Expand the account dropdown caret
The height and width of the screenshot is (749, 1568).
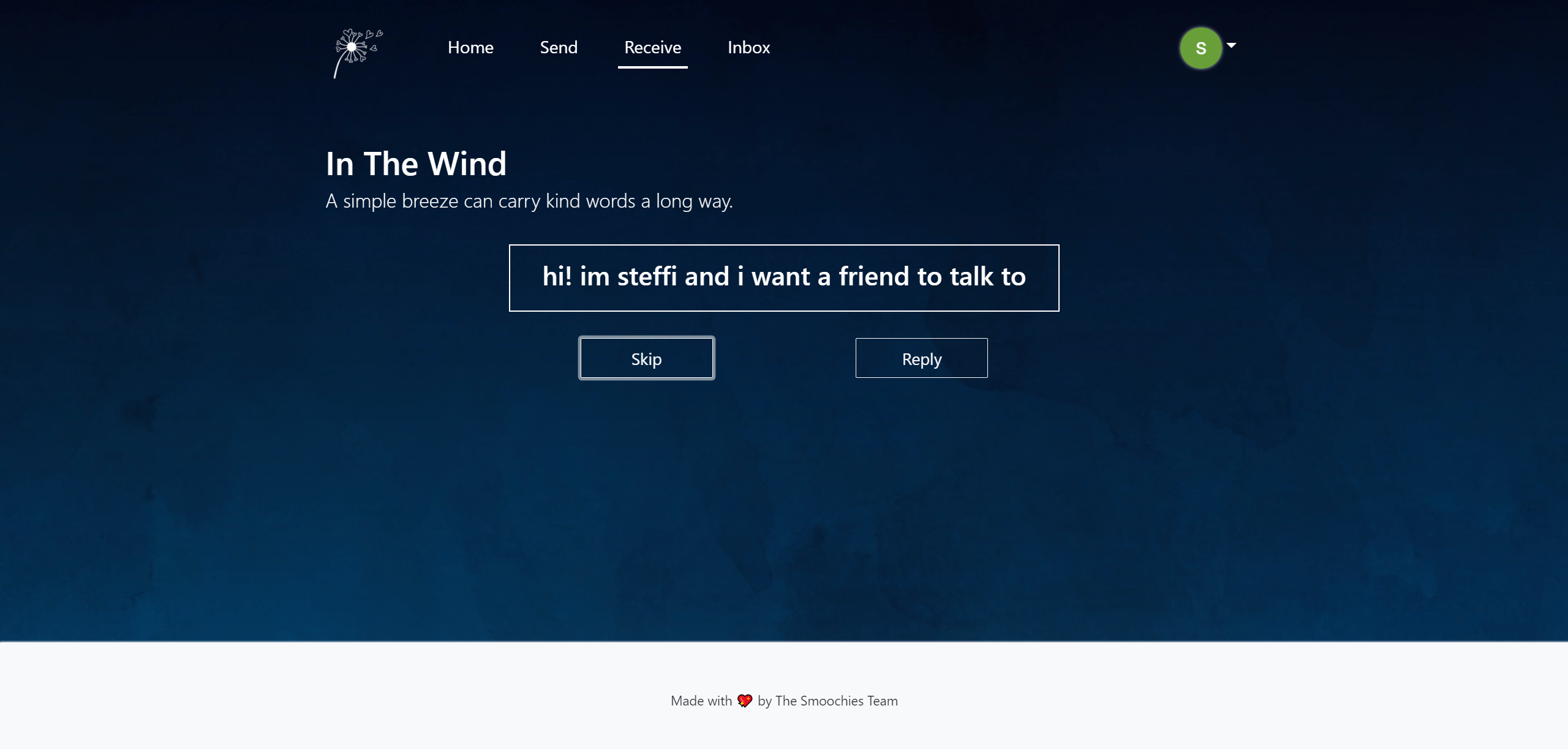(x=1231, y=45)
